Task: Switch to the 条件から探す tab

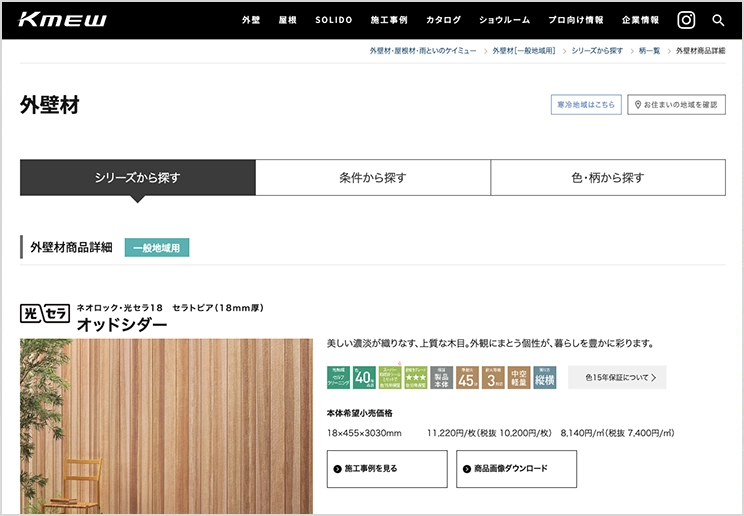Action: click(x=373, y=178)
